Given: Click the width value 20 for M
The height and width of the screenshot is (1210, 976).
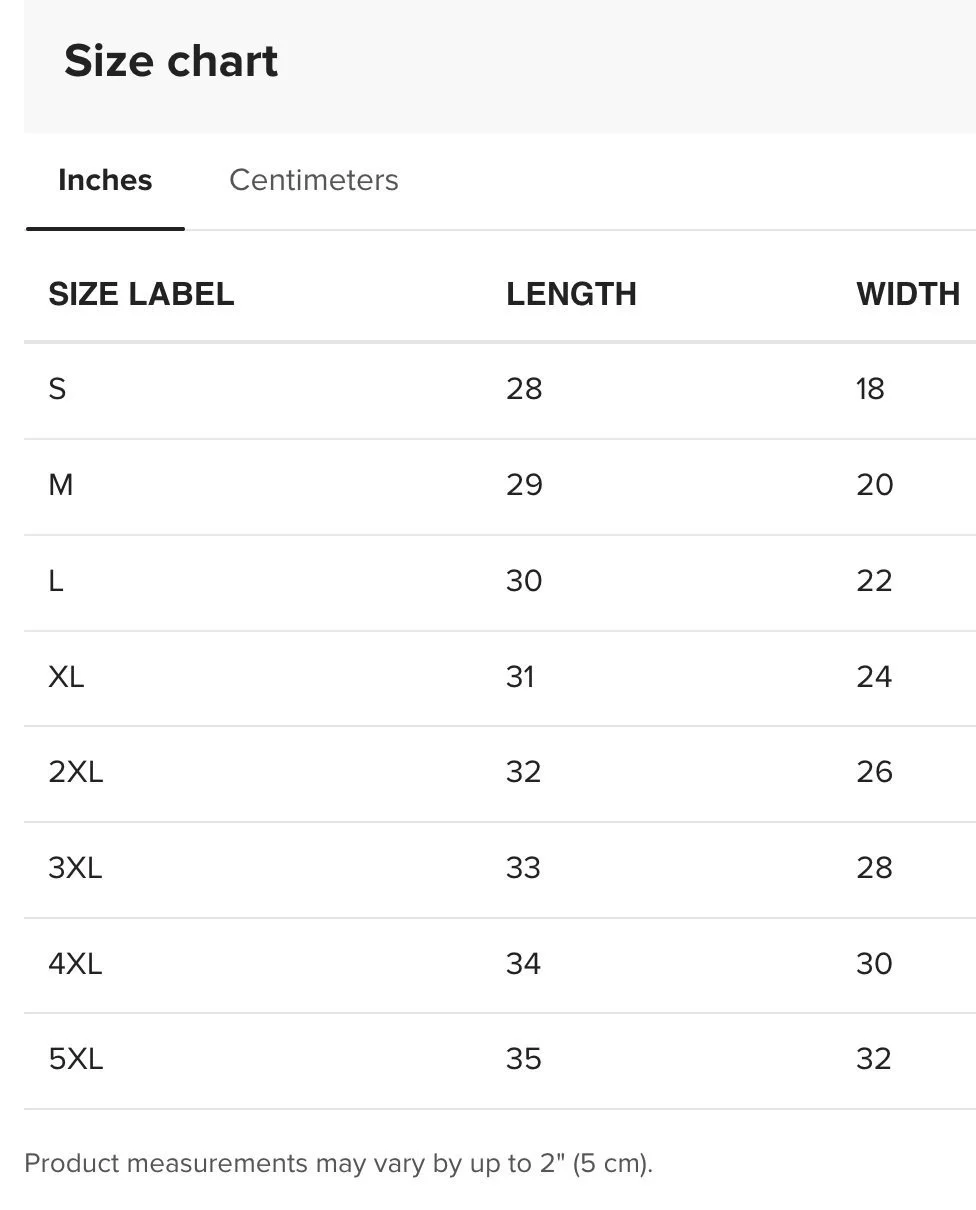Looking at the screenshot, I should 875,485.
